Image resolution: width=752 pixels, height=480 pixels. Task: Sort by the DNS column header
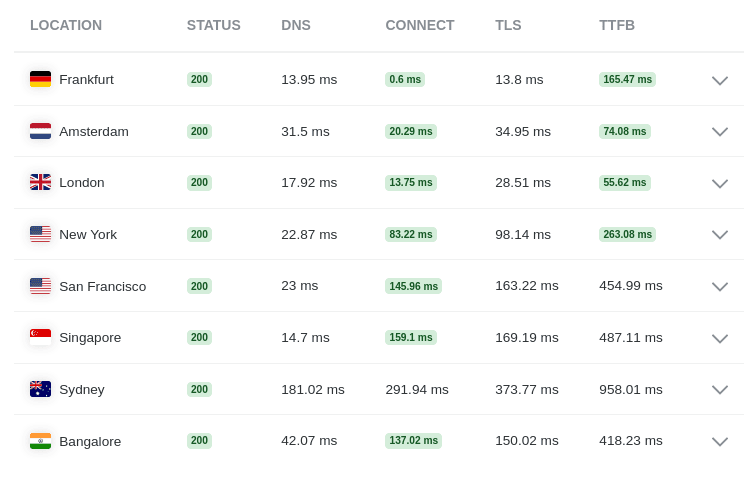[296, 25]
